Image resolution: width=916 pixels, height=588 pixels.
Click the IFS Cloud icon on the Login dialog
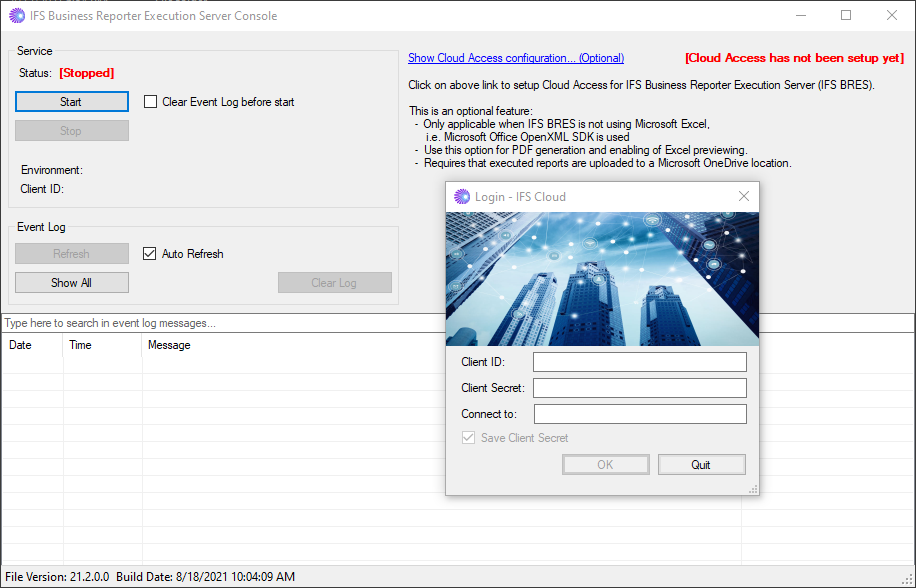(462, 196)
